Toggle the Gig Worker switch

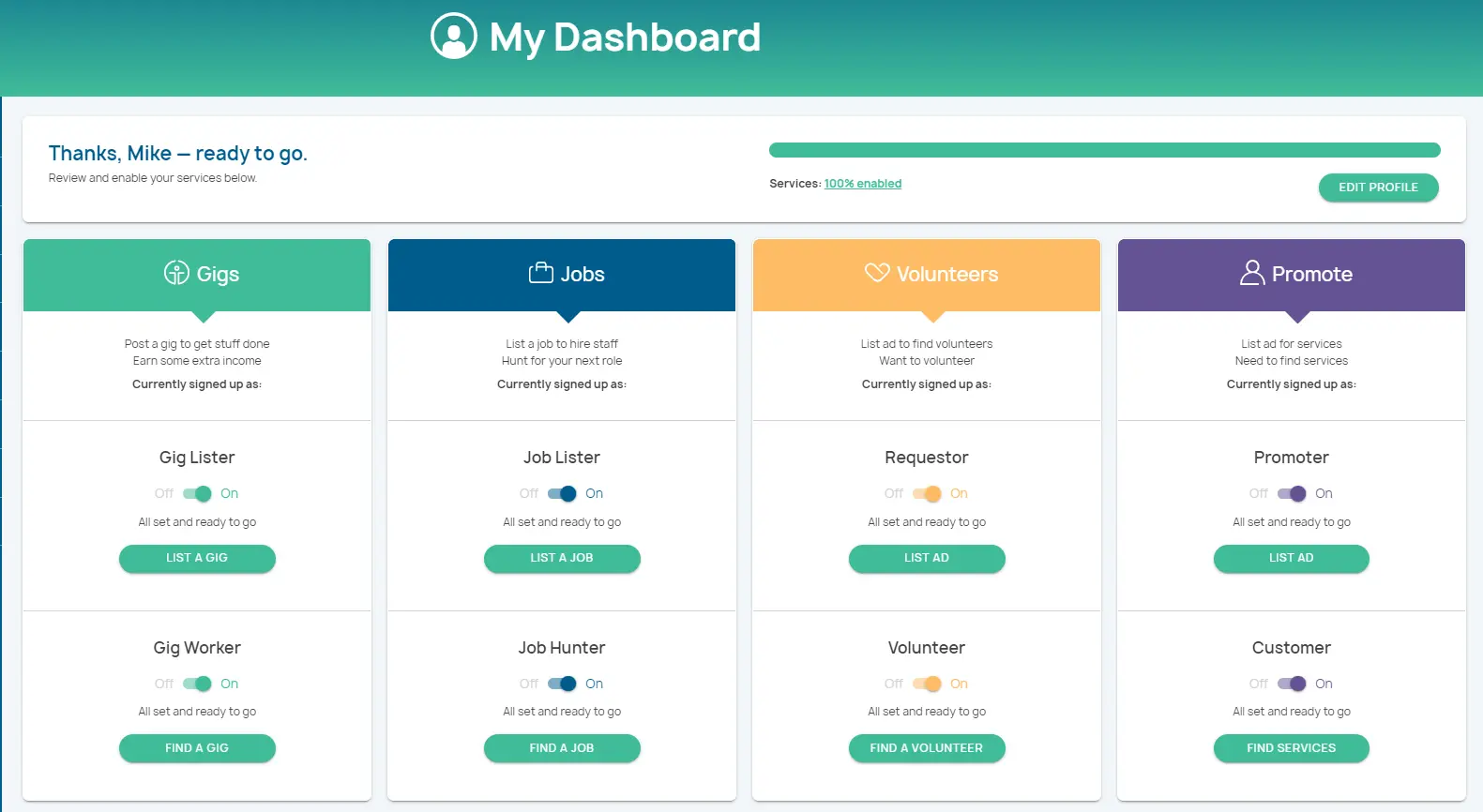click(x=197, y=684)
